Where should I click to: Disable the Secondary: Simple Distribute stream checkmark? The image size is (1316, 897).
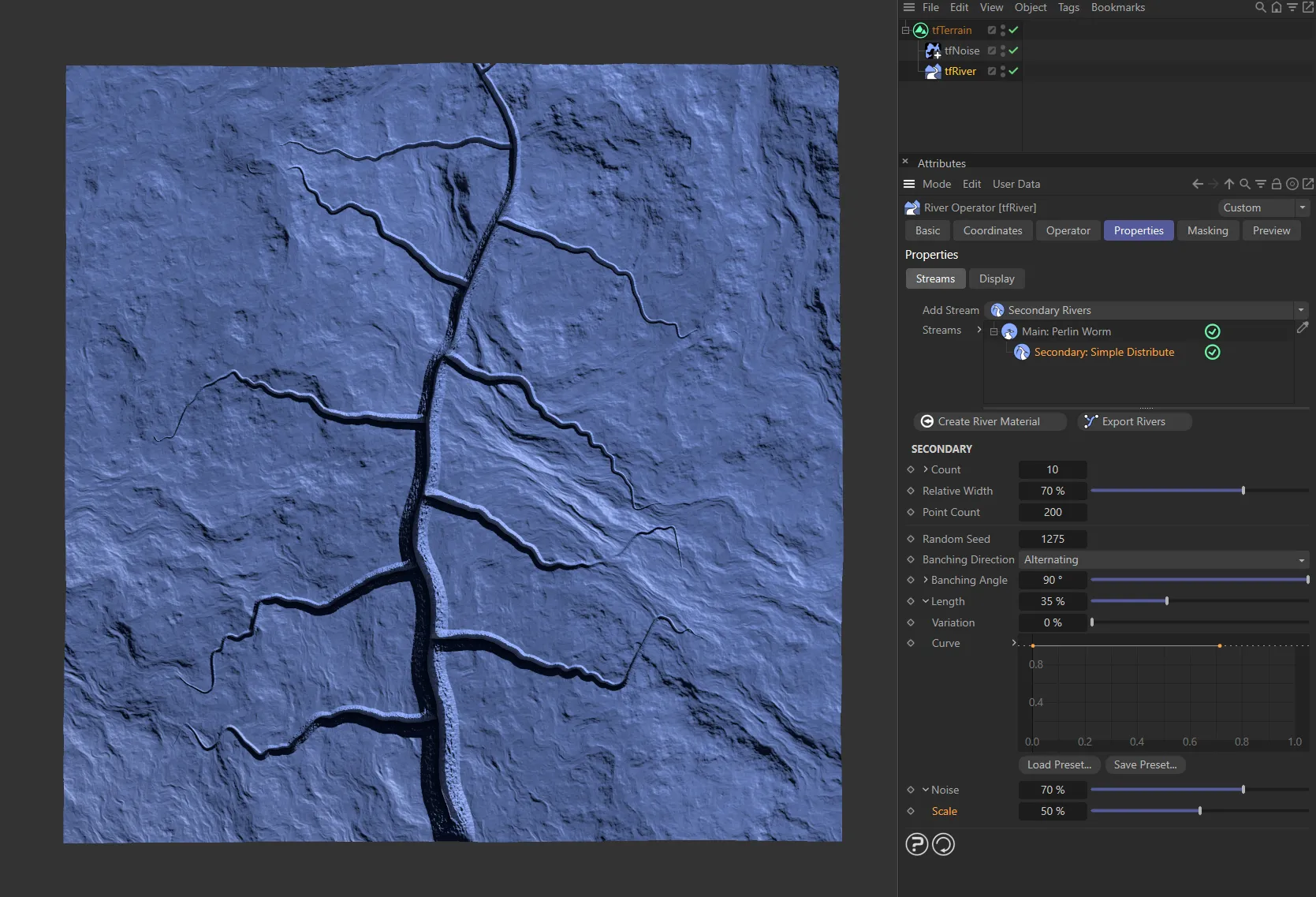click(x=1212, y=353)
